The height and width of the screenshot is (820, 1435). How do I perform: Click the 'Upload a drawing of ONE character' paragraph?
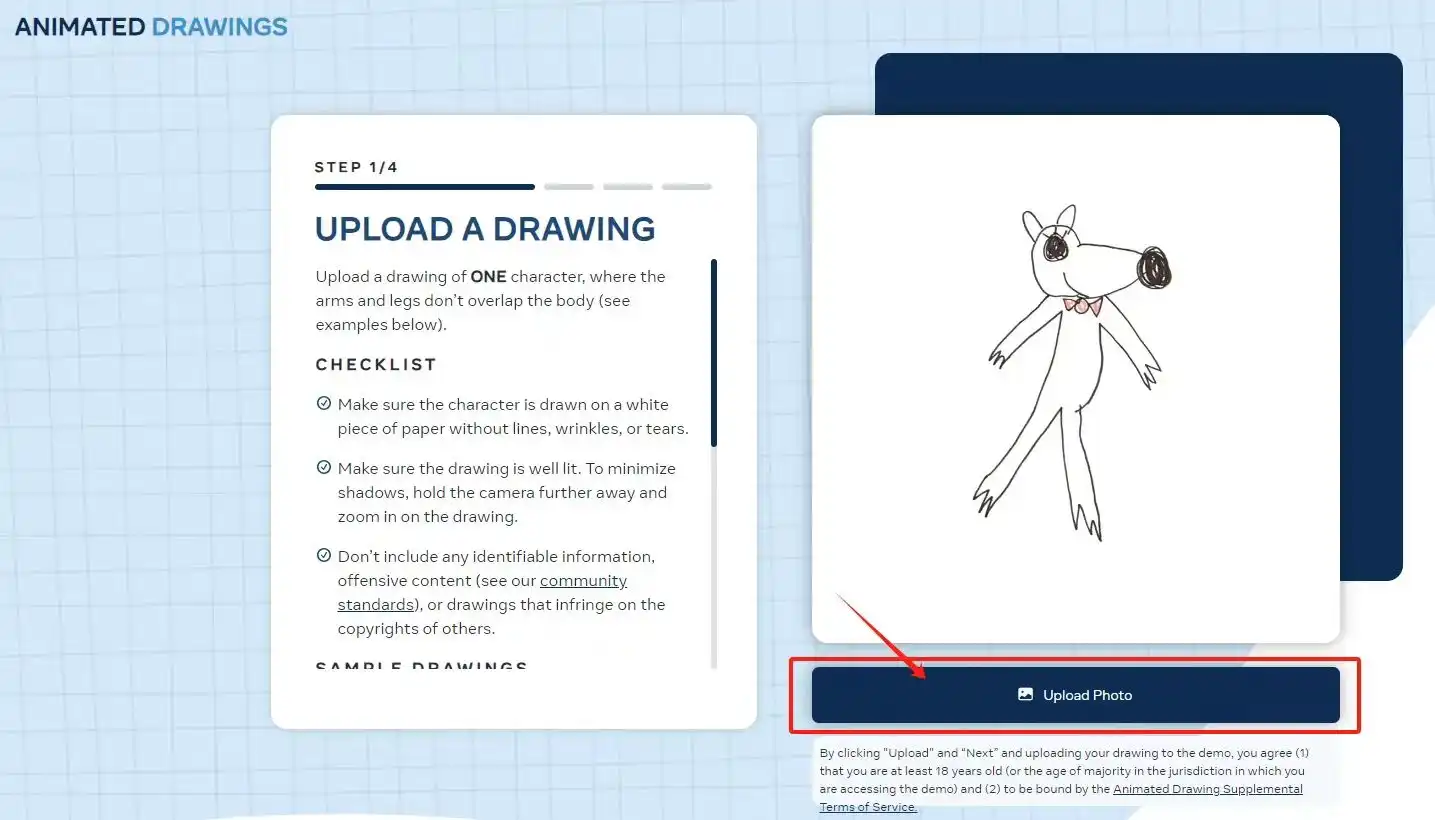490,300
